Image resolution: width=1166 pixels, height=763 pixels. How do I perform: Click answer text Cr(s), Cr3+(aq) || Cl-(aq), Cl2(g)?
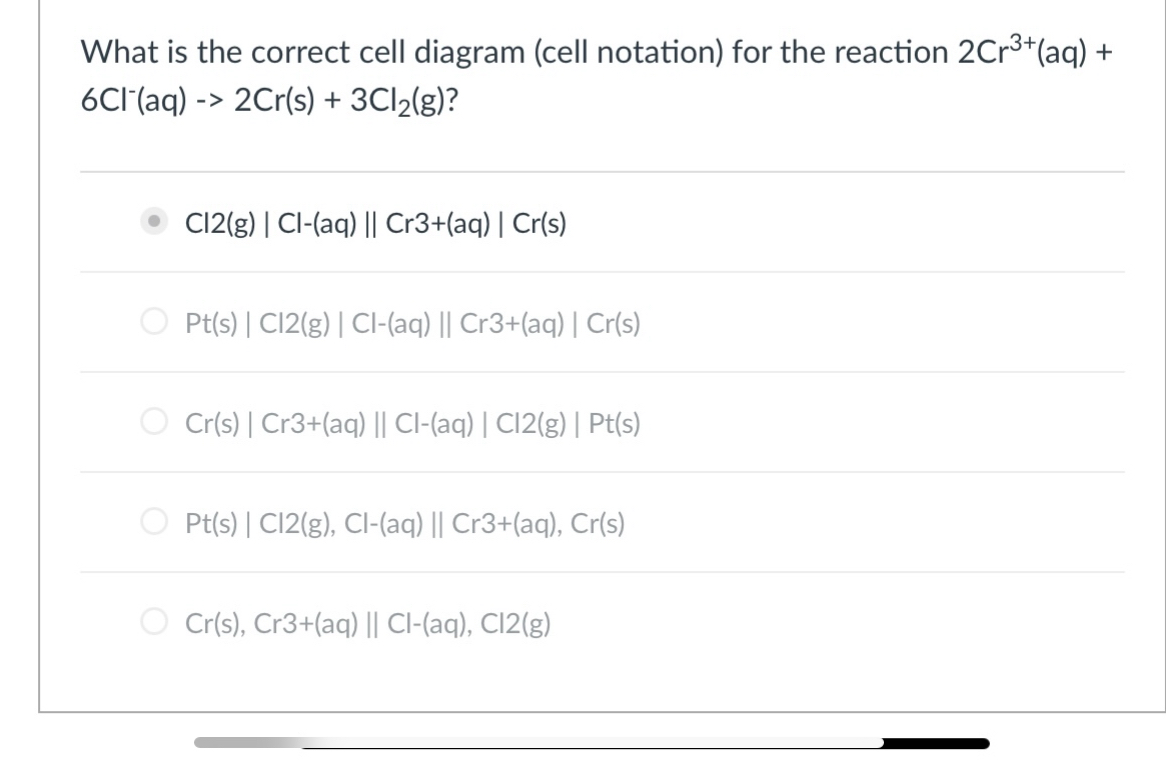point(368,623)
